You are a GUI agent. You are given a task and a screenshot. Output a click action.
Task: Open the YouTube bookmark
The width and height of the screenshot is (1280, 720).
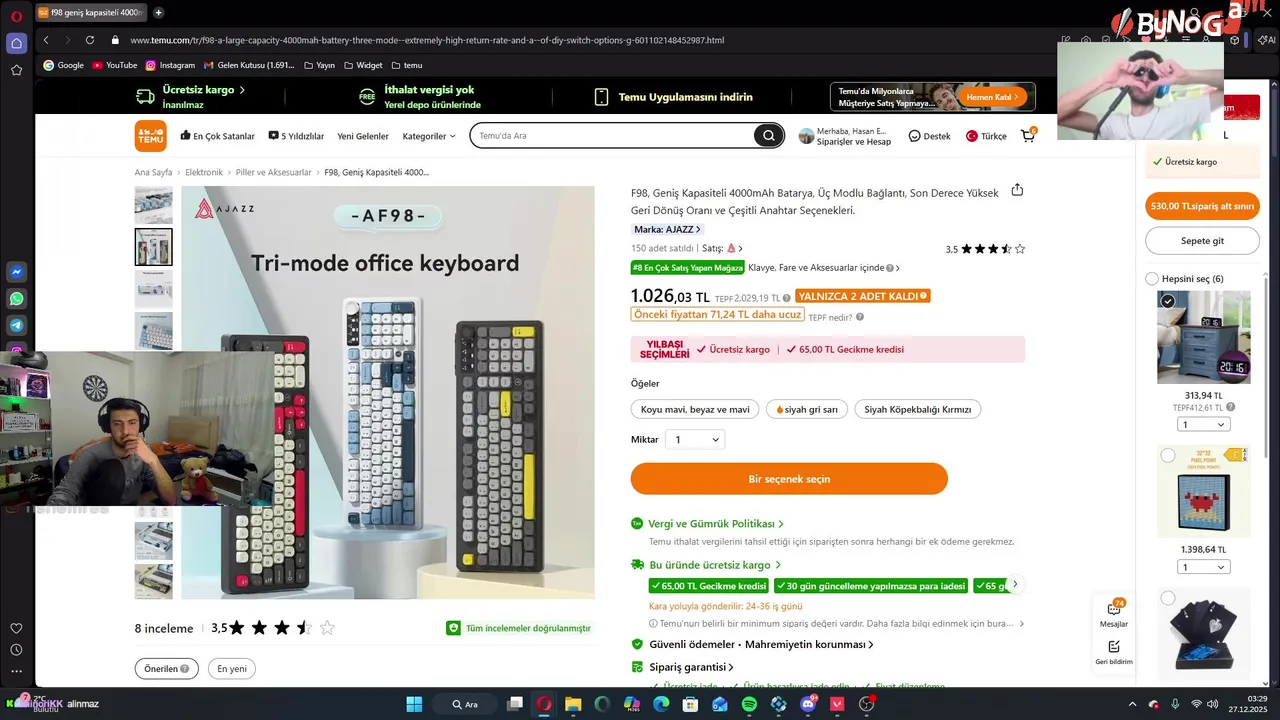115,65
